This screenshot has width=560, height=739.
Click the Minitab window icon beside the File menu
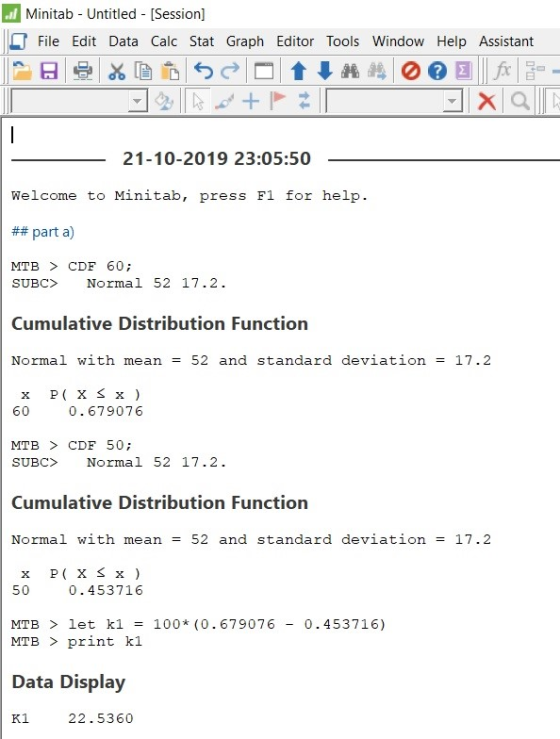(18, 41)
